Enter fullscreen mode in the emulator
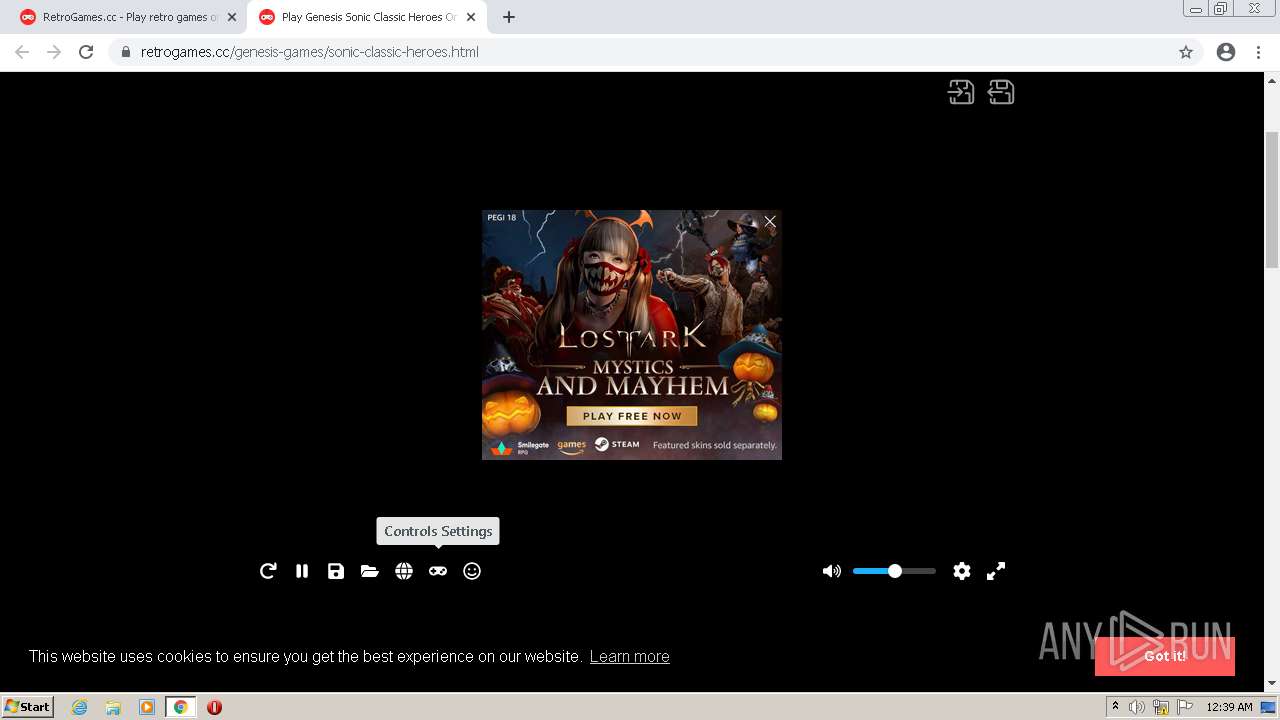The image size is (1280, 720). tap(996, 571)
